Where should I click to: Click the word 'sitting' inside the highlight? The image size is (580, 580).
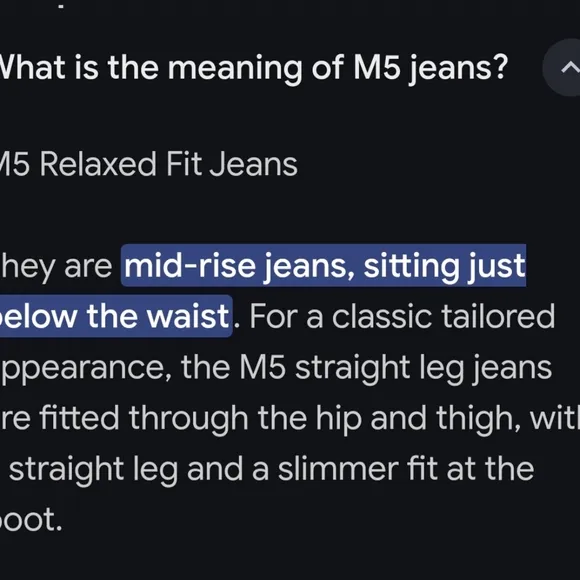pyautogui.click(x=410, y=267)
